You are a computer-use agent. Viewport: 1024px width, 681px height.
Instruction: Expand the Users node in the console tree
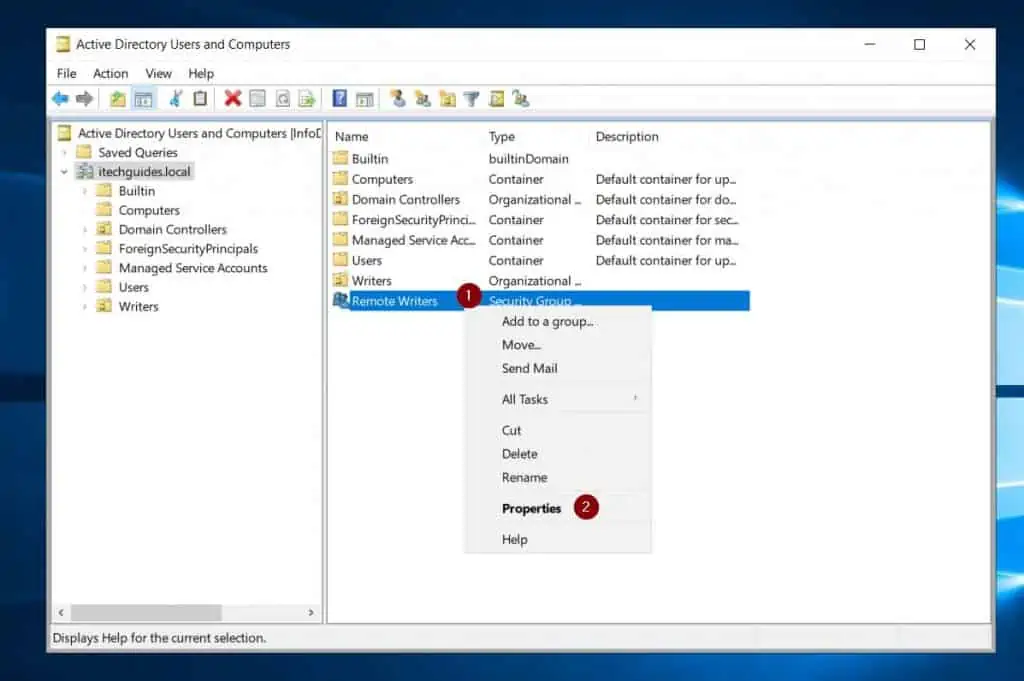click(85, 287)
